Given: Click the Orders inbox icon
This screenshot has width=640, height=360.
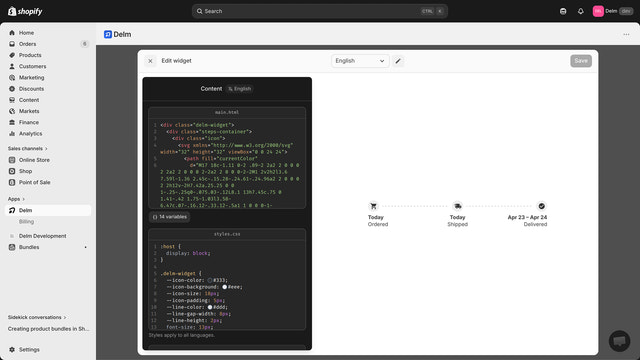Looking at the screenshot, I should click(12, 44).
